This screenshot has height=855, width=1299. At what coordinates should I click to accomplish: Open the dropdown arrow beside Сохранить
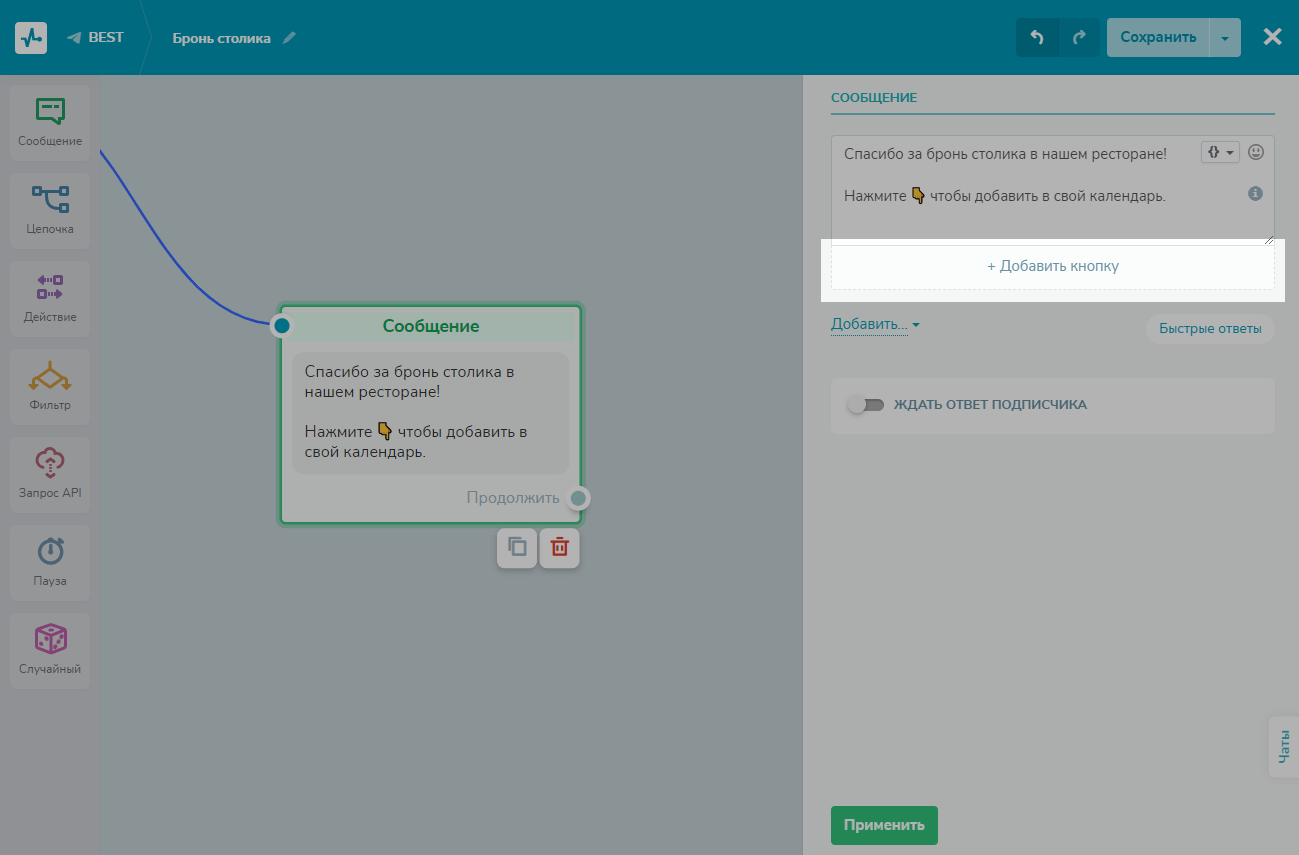point(1225,38)
